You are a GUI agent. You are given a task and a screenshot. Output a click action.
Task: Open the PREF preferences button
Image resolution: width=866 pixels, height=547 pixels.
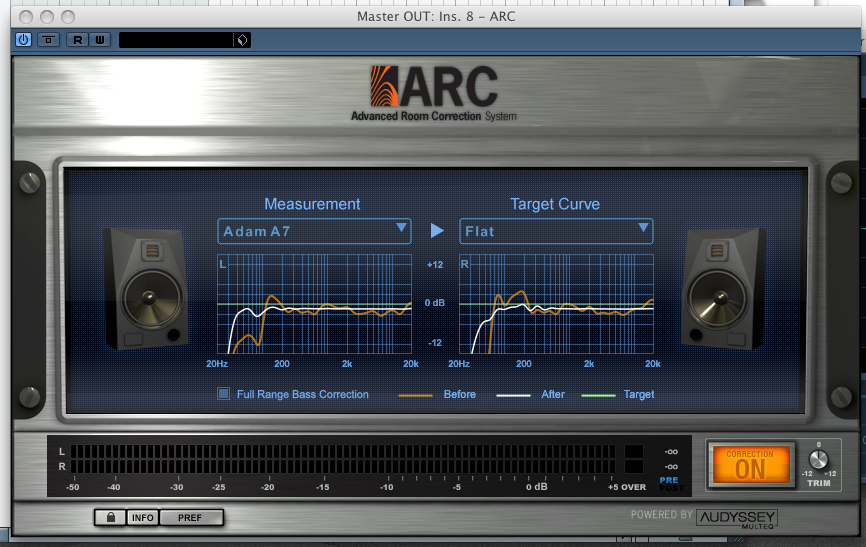pos(190,518)
